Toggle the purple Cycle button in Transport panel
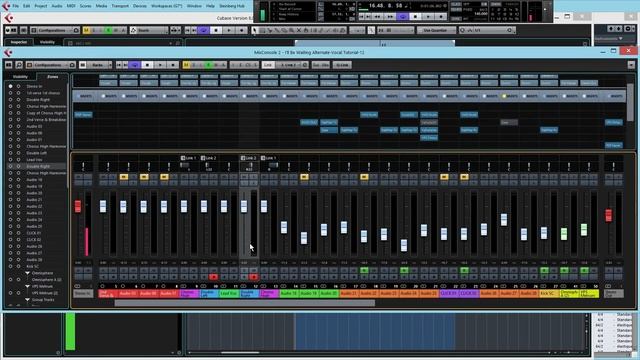 point(402,17)
